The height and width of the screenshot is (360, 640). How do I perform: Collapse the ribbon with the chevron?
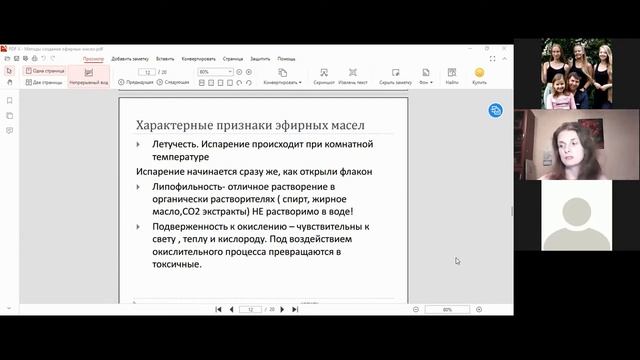[504, 59]
